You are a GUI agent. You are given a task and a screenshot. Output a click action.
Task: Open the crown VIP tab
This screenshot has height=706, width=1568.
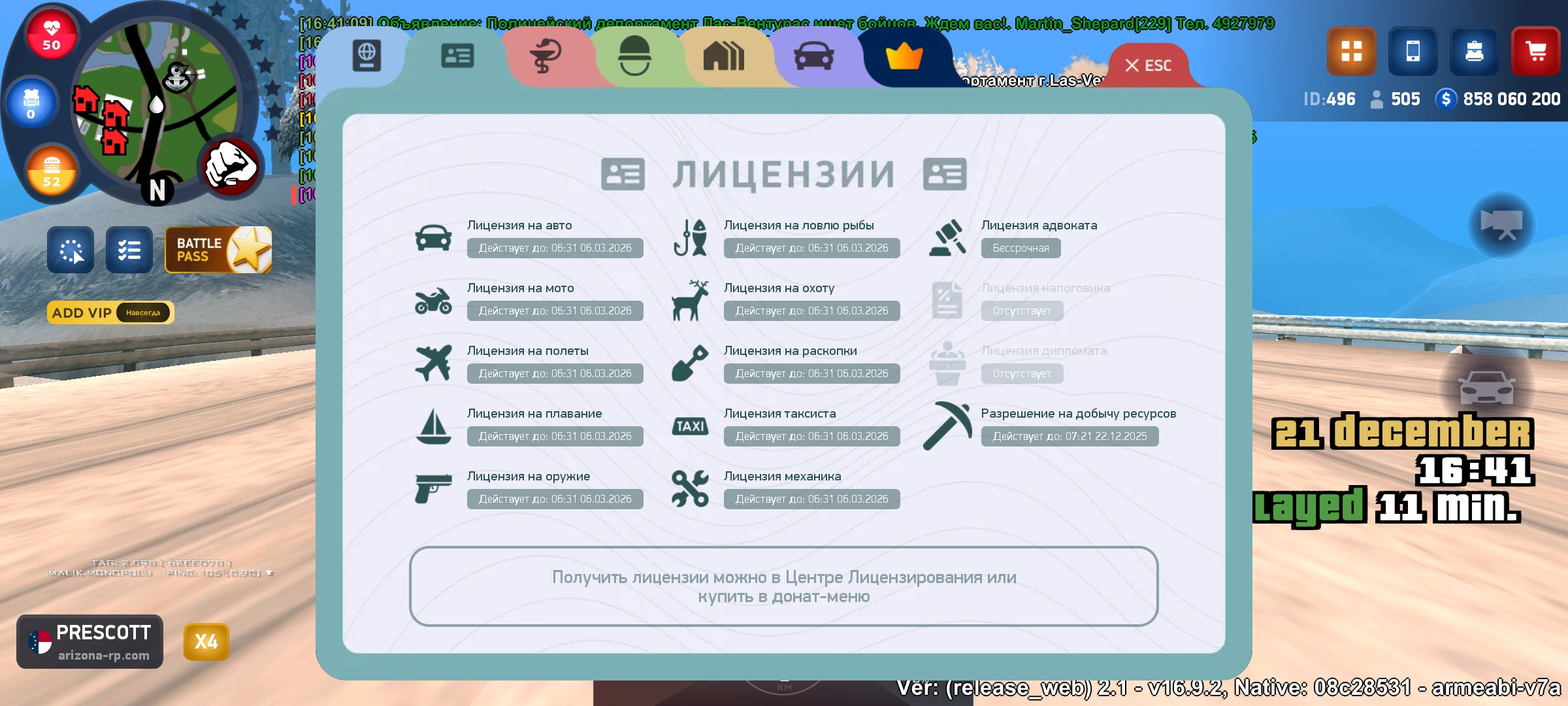click(904, 57)
